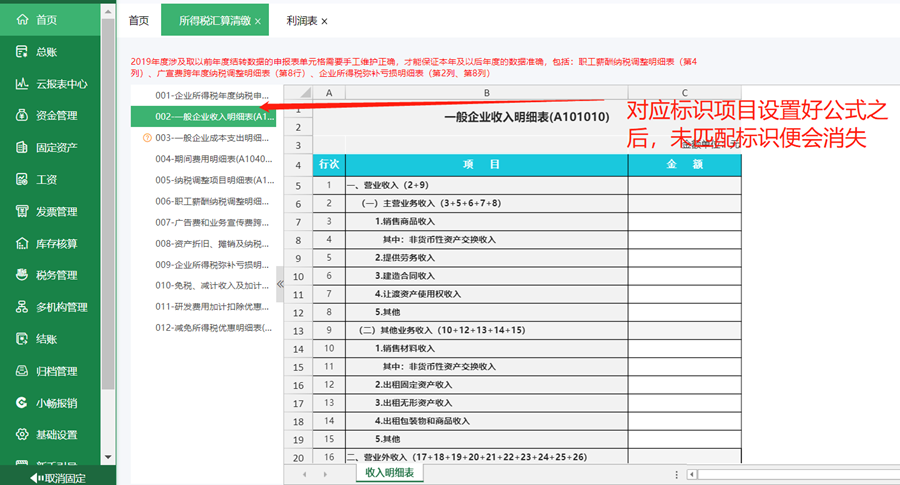Click amount cell for 一、营业收入
The height and width of the screenshot is (485, 900).
coord(685,185)
